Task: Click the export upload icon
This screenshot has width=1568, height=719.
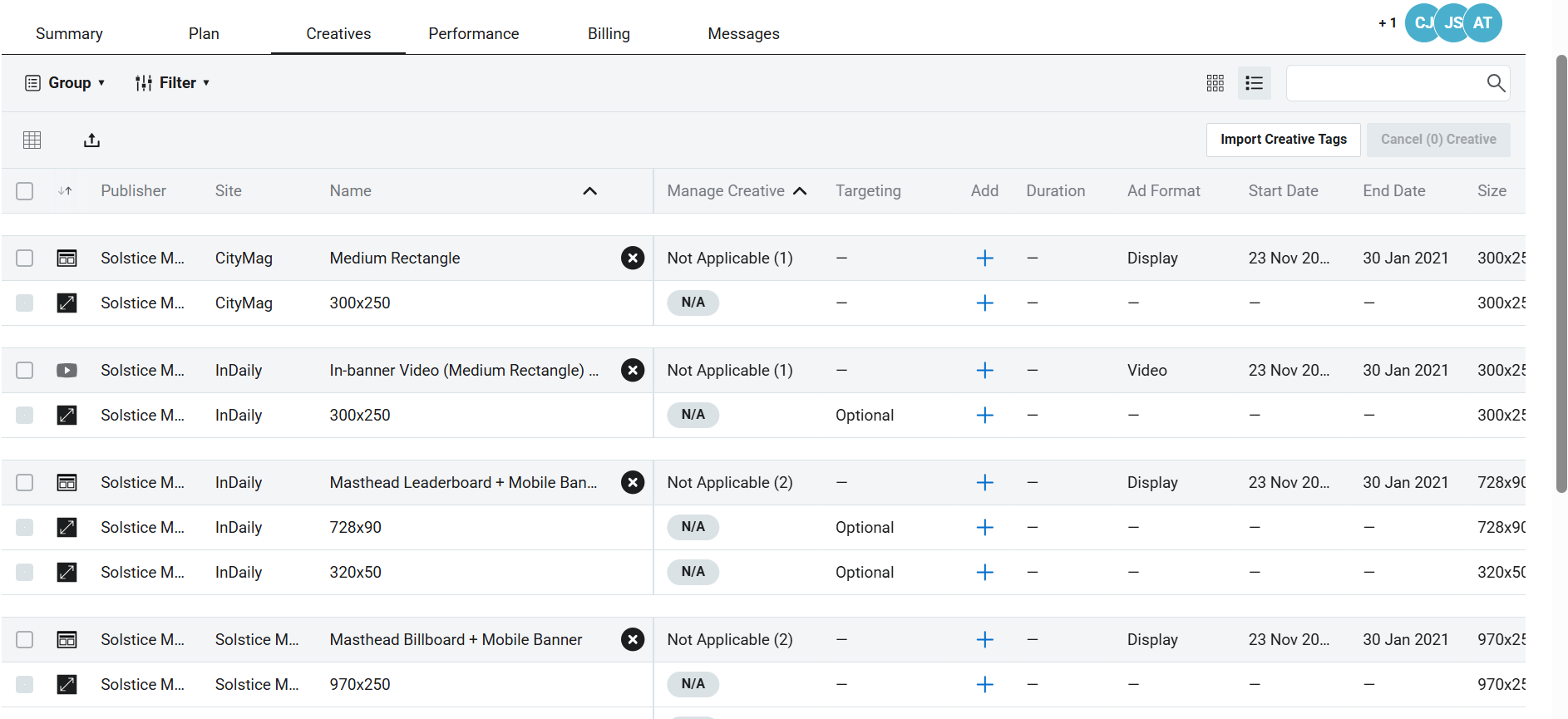Action: 91,140
